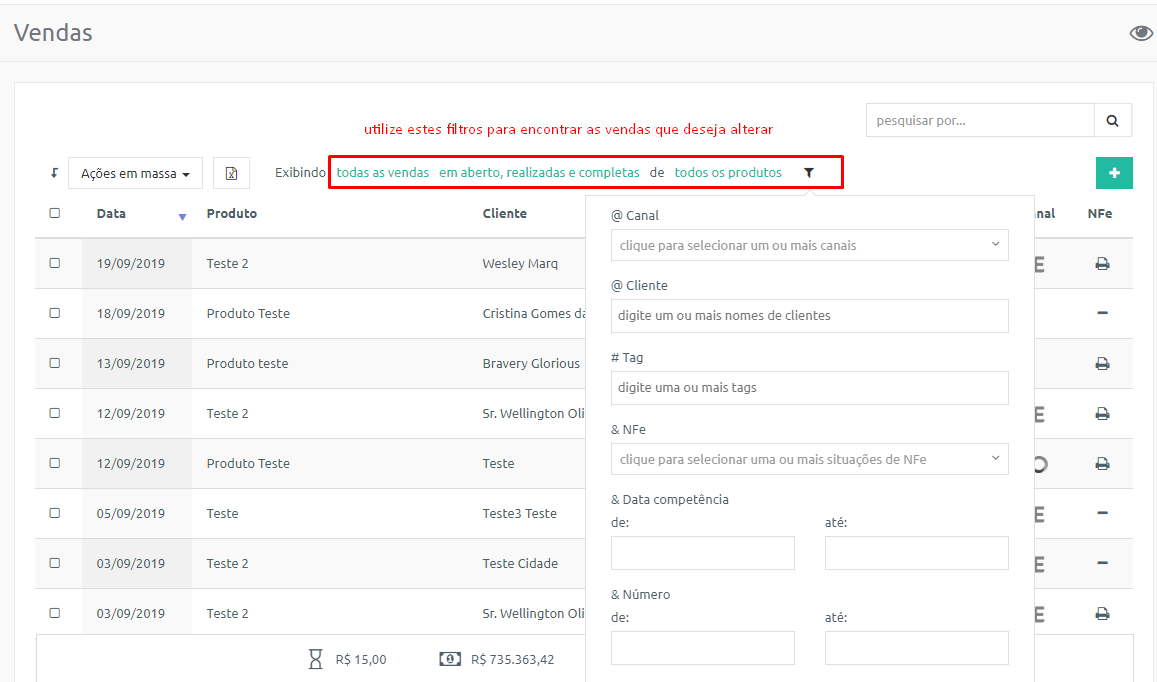Screen dimensions: 1157x682
Task: Click the funnel filter icon
Action: click(x=809, y=173)
